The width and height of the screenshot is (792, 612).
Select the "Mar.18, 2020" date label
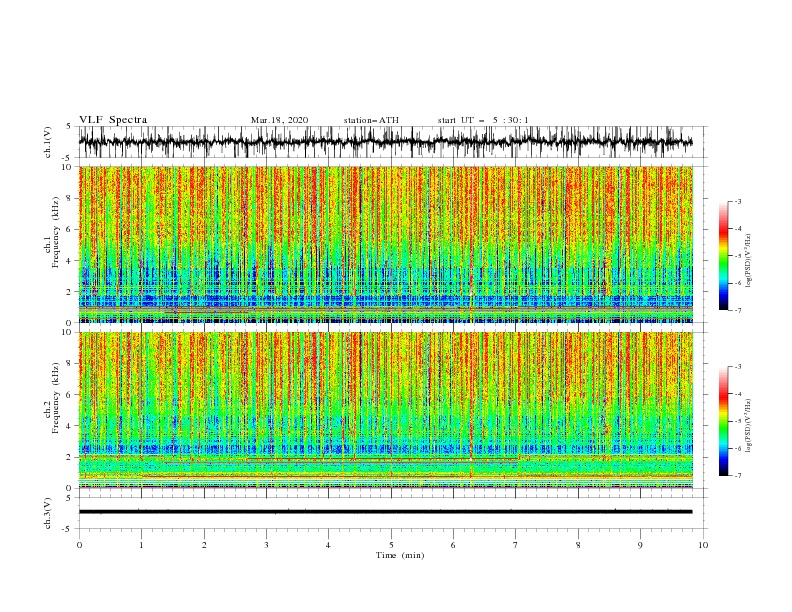coord(279,120)
